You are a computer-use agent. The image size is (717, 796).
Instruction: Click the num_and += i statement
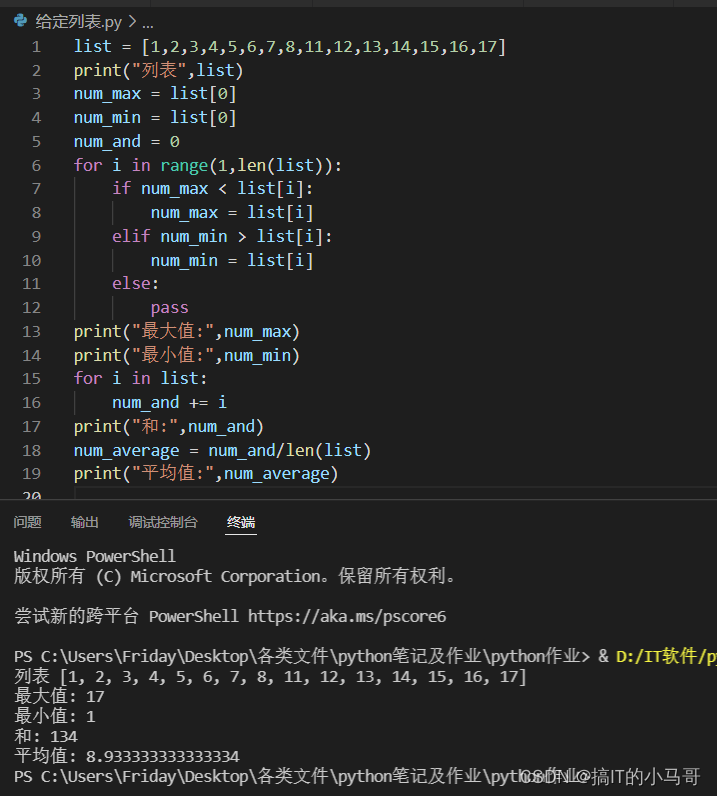(x=169, y=403)
